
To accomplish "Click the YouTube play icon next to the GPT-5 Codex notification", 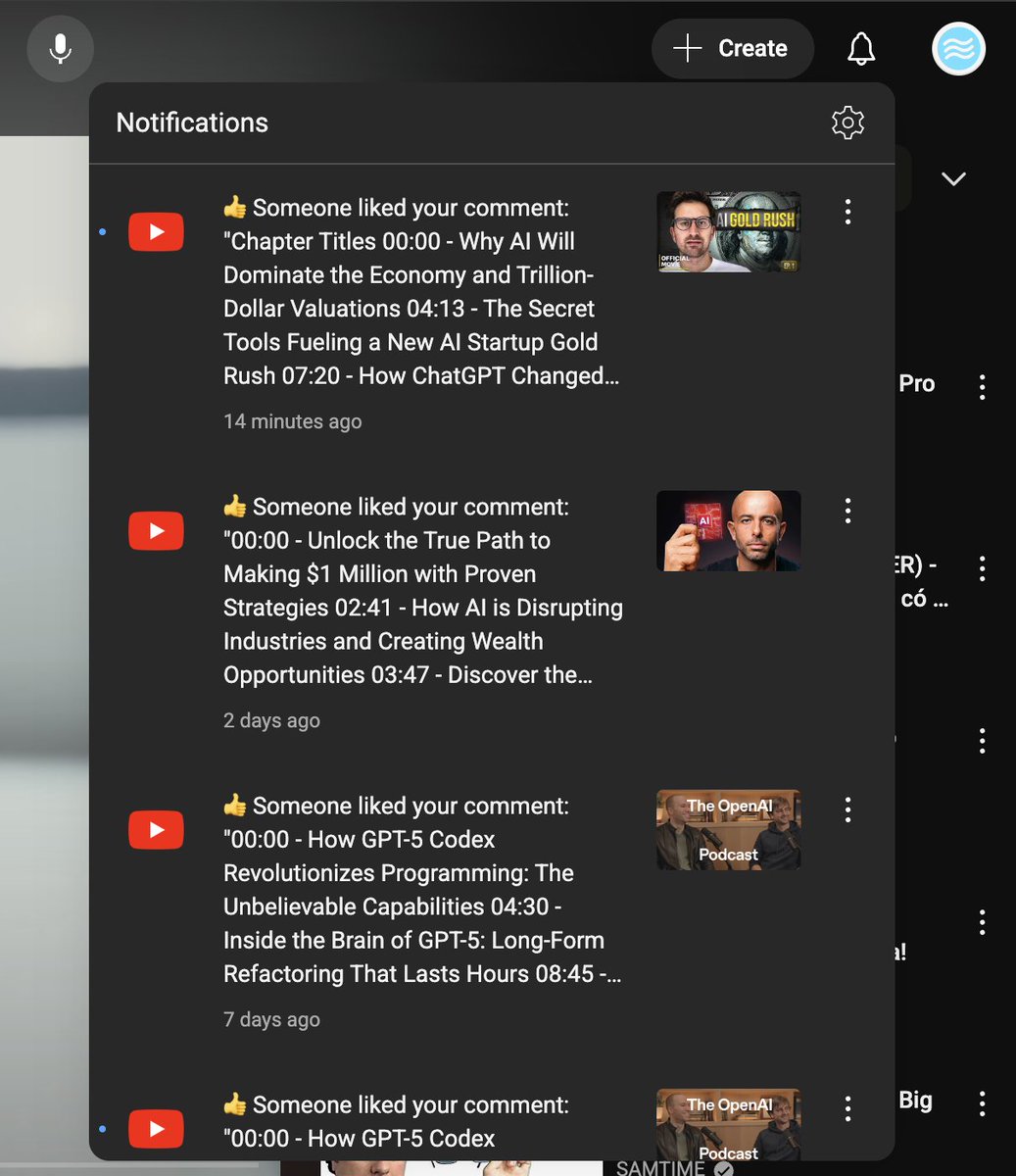I will [x=156, y=829].
